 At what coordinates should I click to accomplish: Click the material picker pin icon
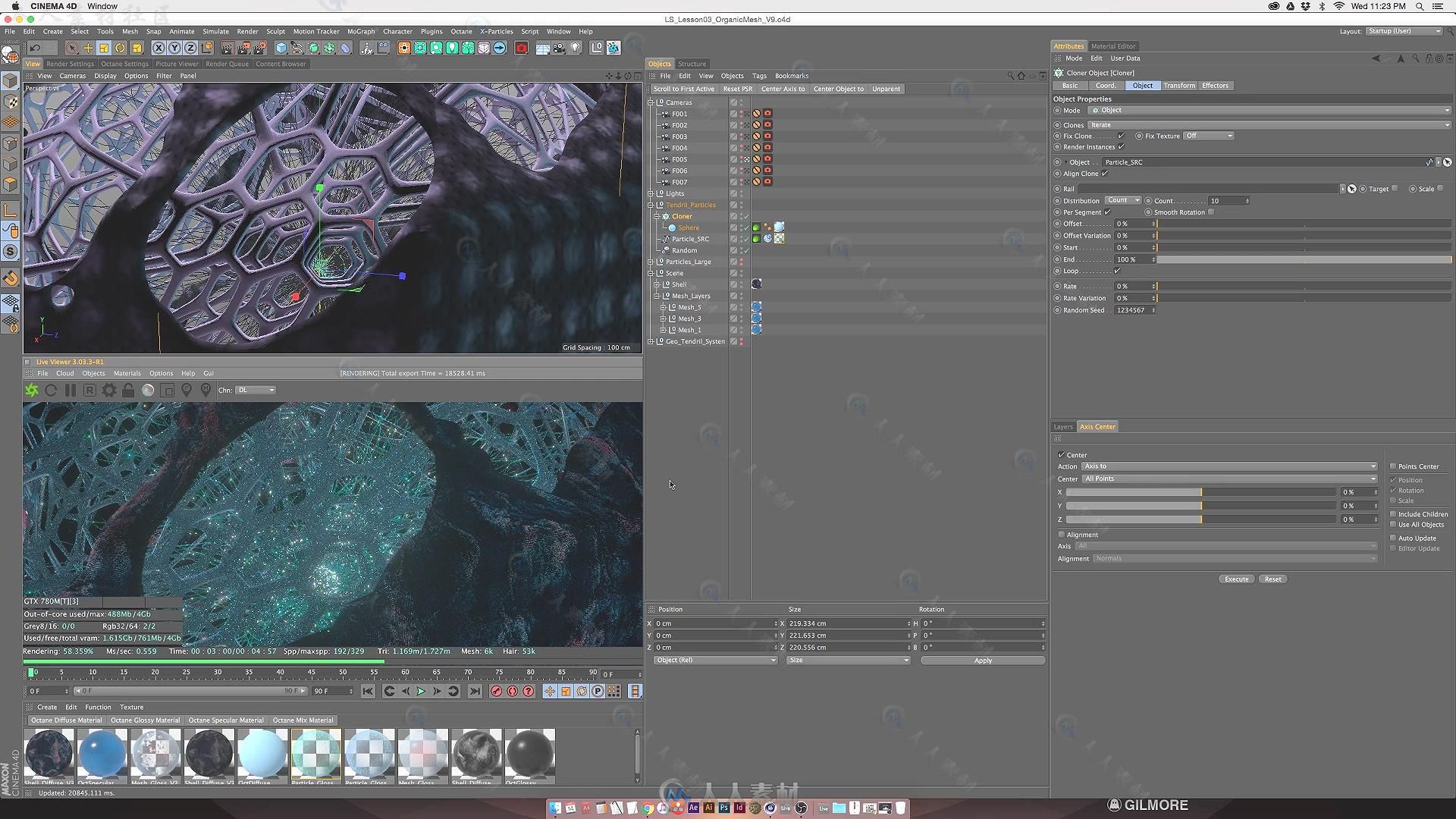pos(206,390)
